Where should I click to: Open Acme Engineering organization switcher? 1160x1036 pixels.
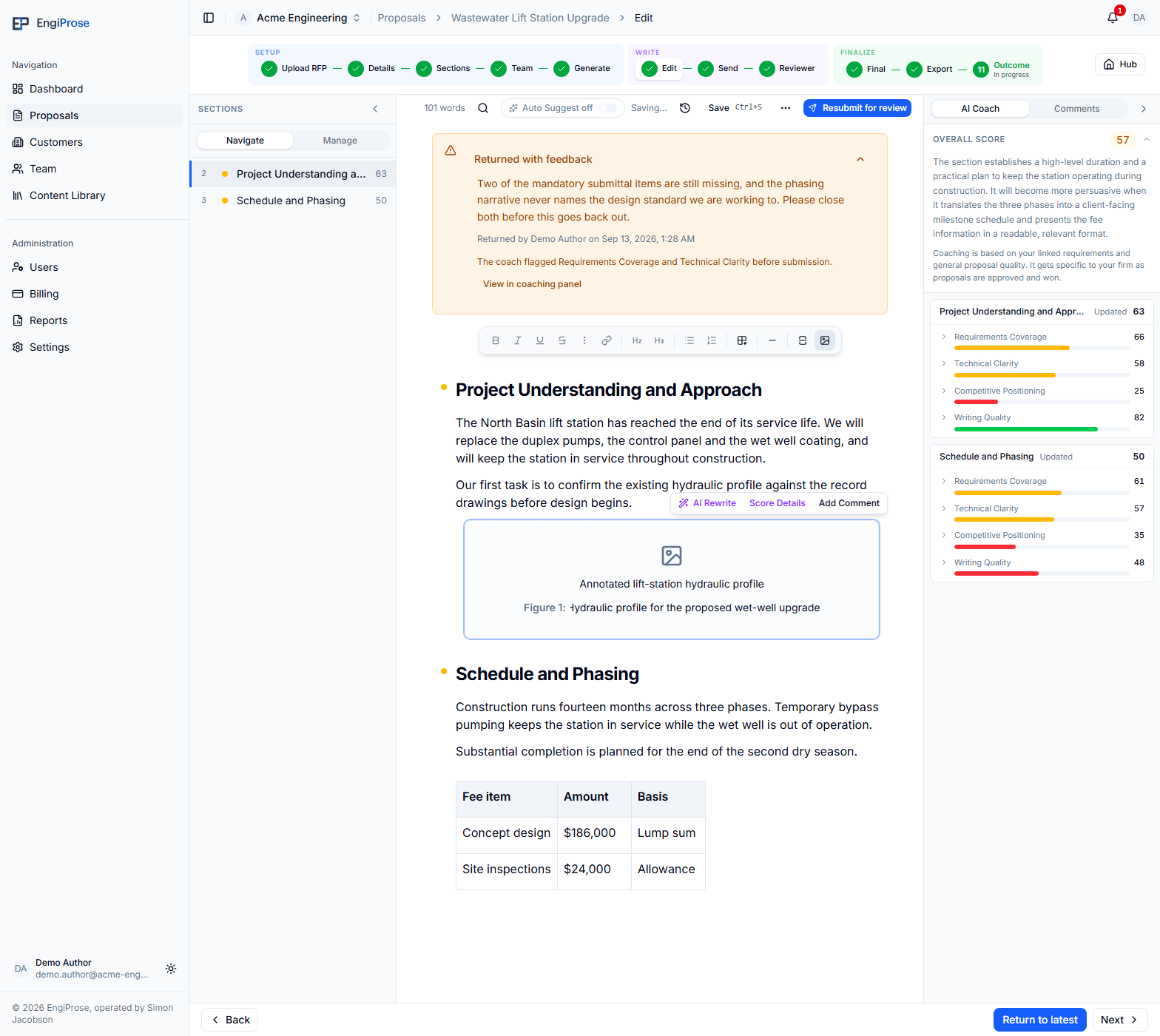coord(299,18)
